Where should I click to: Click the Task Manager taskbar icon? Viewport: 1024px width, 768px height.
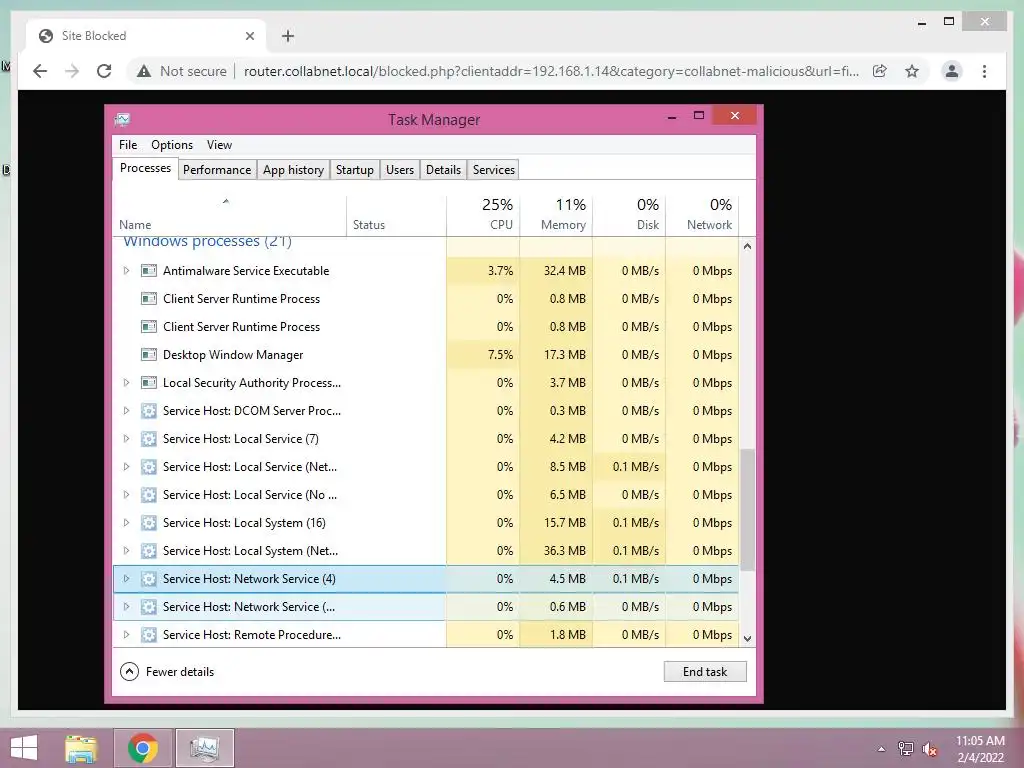point(204,748)
